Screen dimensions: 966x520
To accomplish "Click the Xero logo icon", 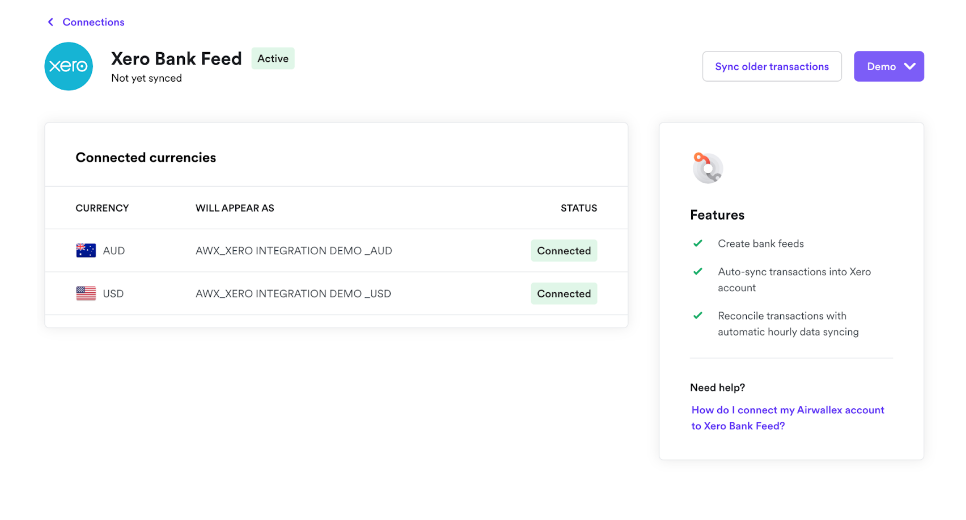I will click(x=68, y=66).
